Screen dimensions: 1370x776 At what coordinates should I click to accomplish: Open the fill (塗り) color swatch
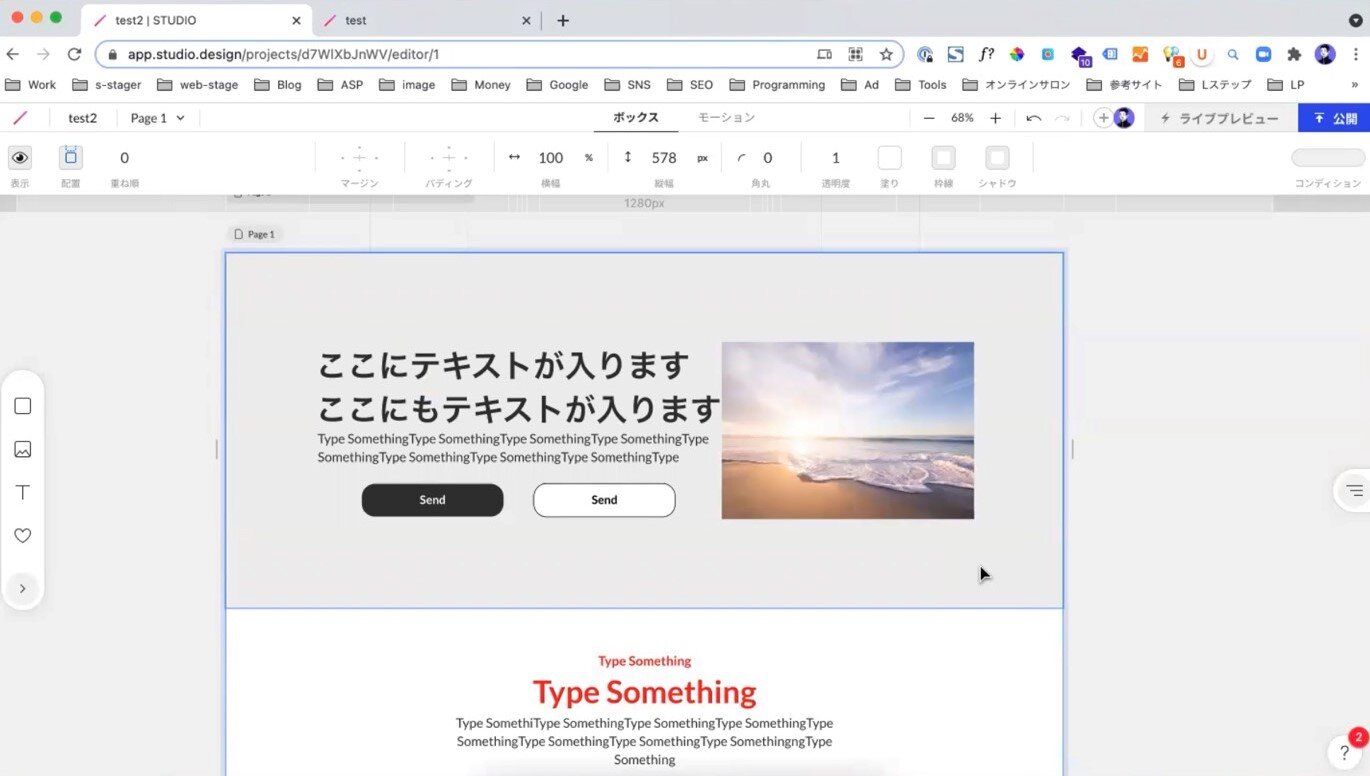point(889,158)
